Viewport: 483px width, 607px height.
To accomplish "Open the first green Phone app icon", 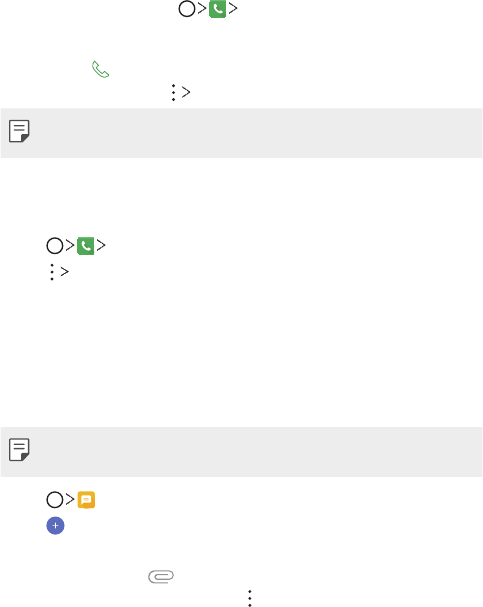I will 218,9.
